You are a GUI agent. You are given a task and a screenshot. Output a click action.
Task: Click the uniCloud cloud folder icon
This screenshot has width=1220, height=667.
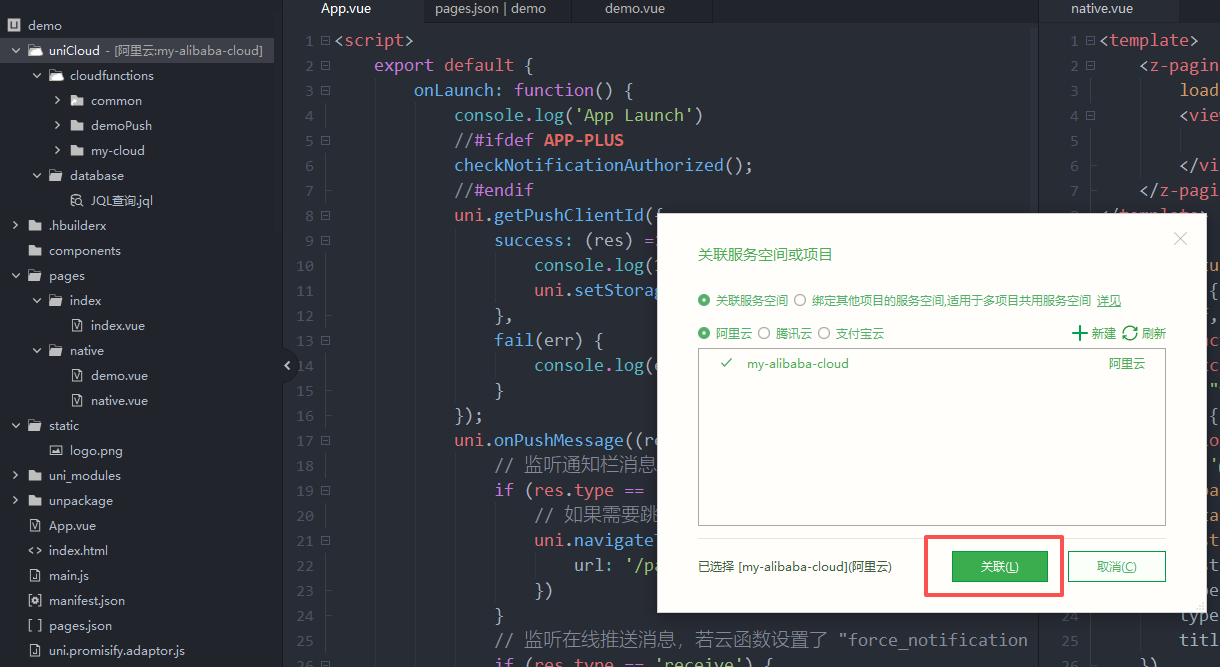coord(35,51)
